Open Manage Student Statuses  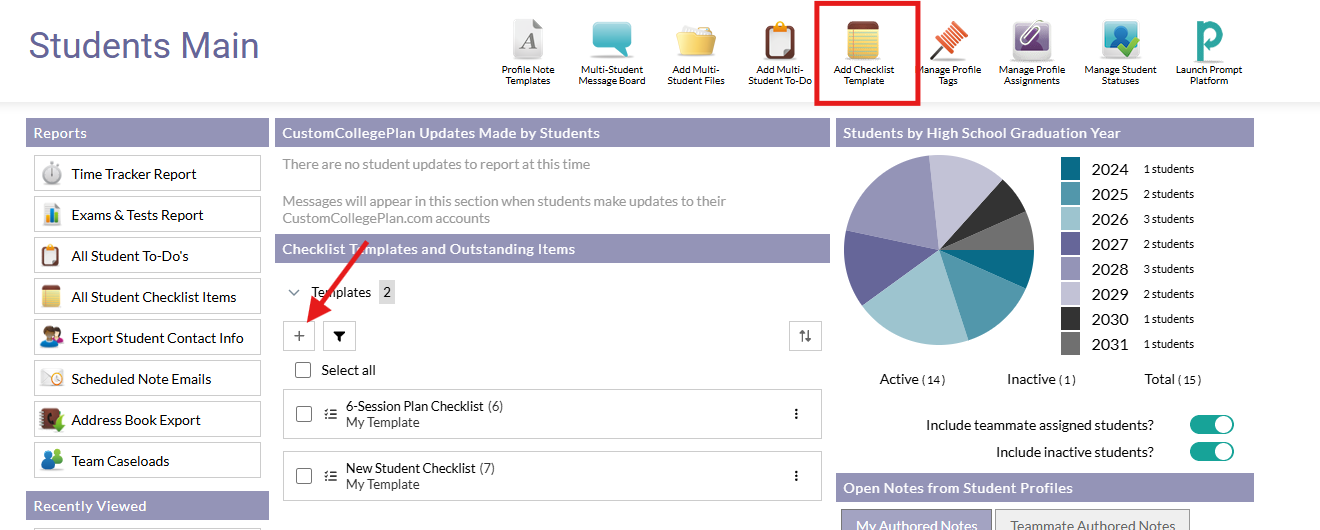pos(1120,41)
